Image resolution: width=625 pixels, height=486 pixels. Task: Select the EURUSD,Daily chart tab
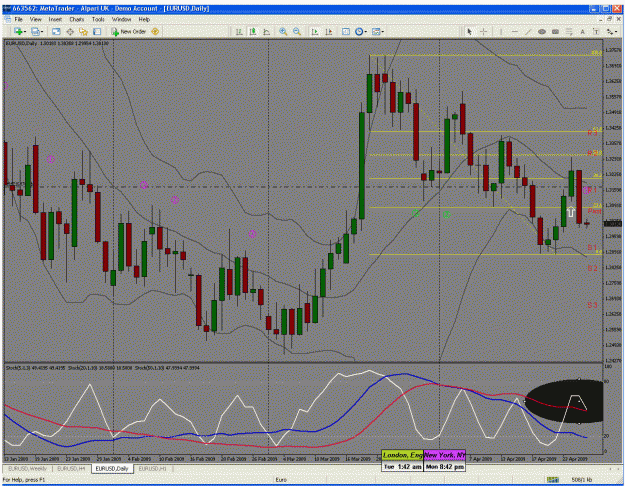pos(112,468)
